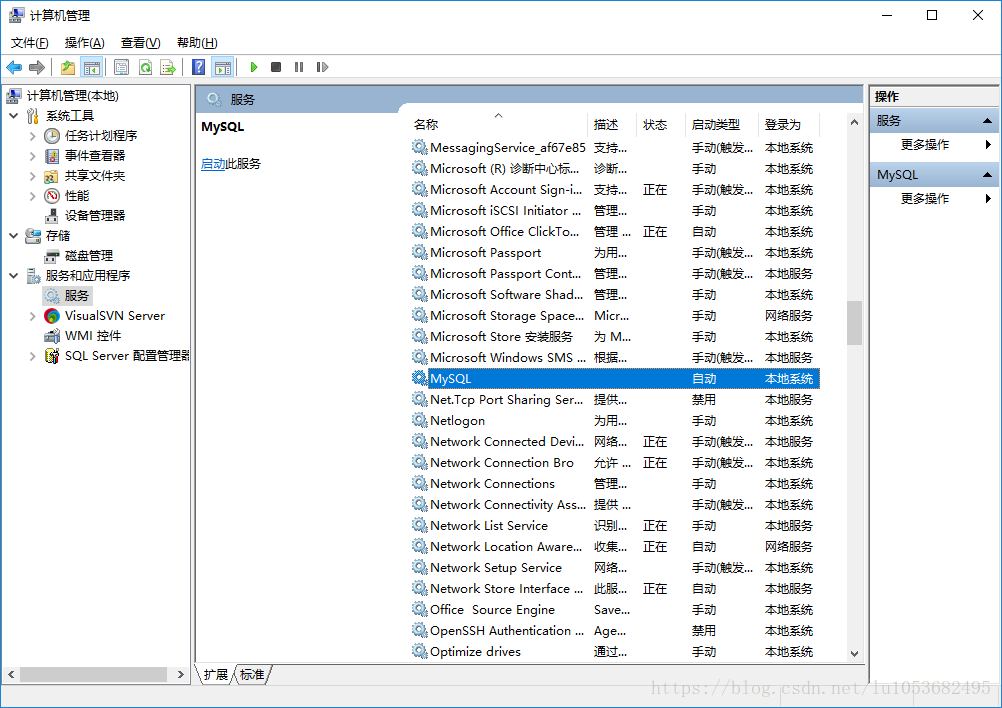This screenshot has height=708, width=1002.
Task: Switch to the 标准 tab
Action: click(252, 674)
